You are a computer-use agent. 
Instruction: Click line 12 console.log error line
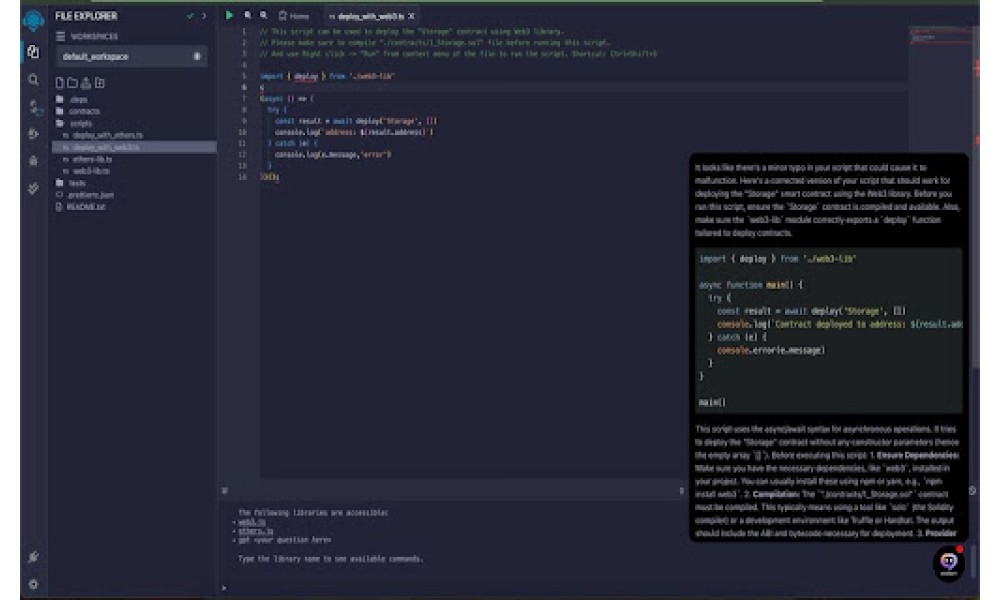tap(333, 155)
